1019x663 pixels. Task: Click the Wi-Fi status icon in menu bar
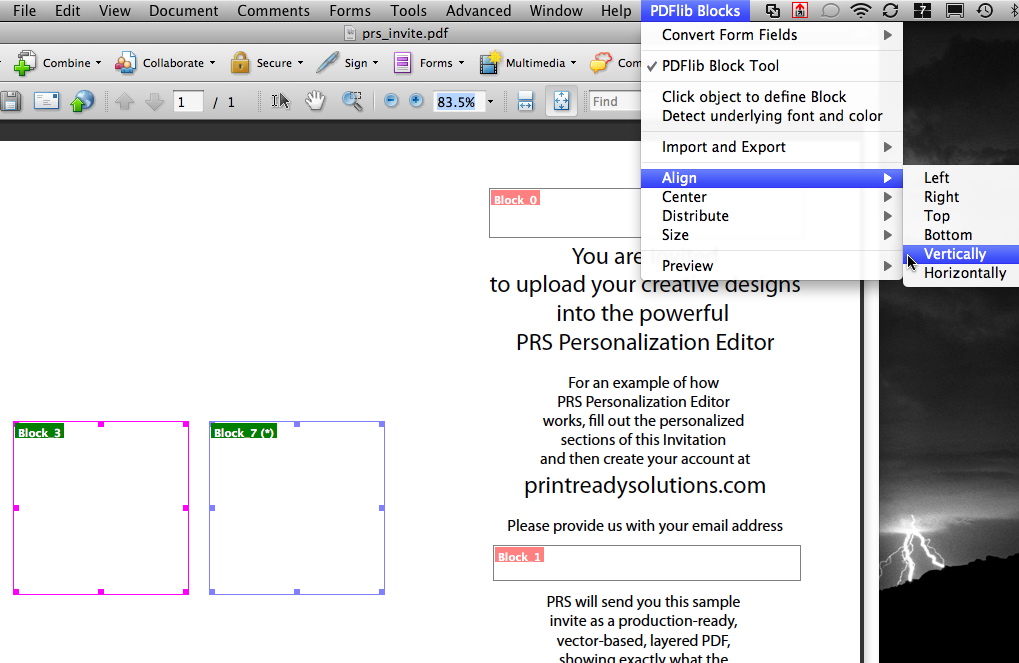point(860,10)
